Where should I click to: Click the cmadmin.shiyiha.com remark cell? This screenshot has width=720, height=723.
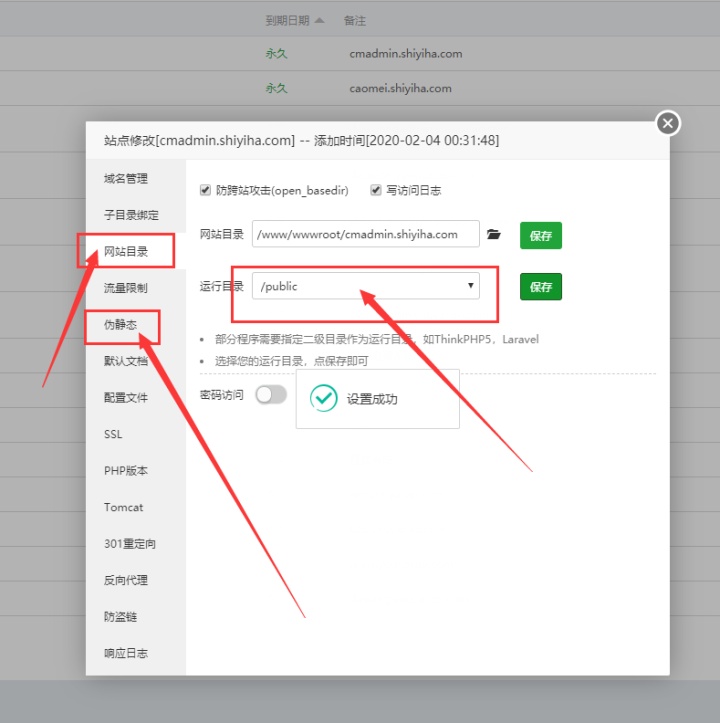[x=406, y=53]
